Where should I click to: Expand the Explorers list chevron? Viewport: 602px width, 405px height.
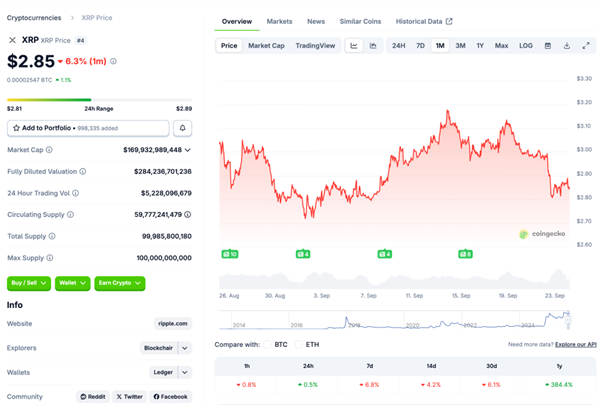185,348
